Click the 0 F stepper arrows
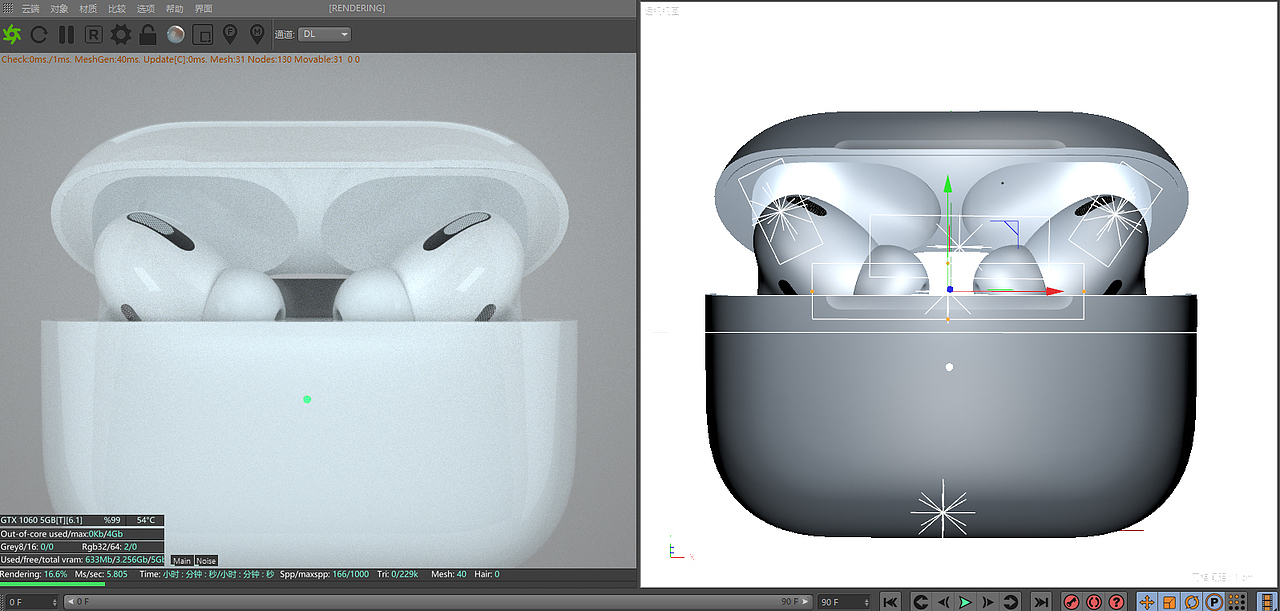This screenshot has width=1280, height=611. [54, 602]
